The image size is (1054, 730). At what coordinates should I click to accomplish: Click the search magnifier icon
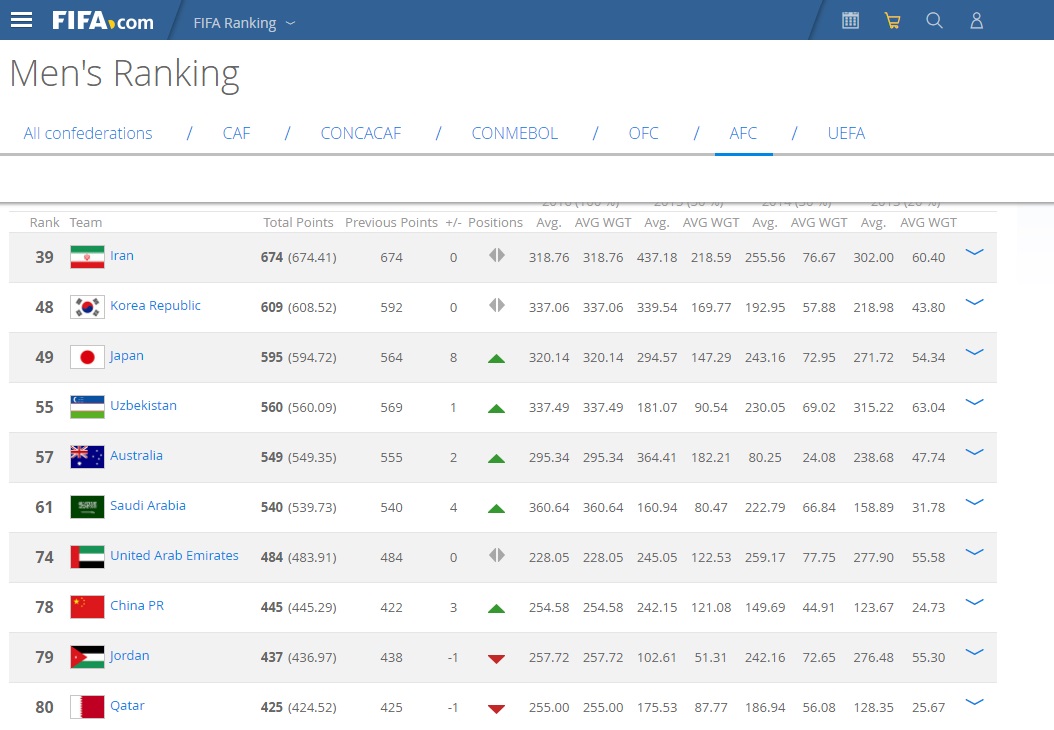(934, 20)
